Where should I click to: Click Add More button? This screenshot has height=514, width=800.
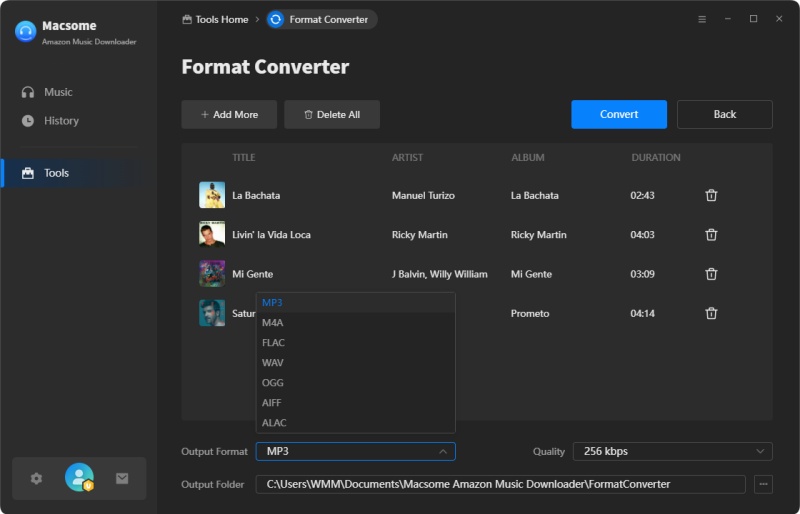pyautogui.click(x=229, y=114)
